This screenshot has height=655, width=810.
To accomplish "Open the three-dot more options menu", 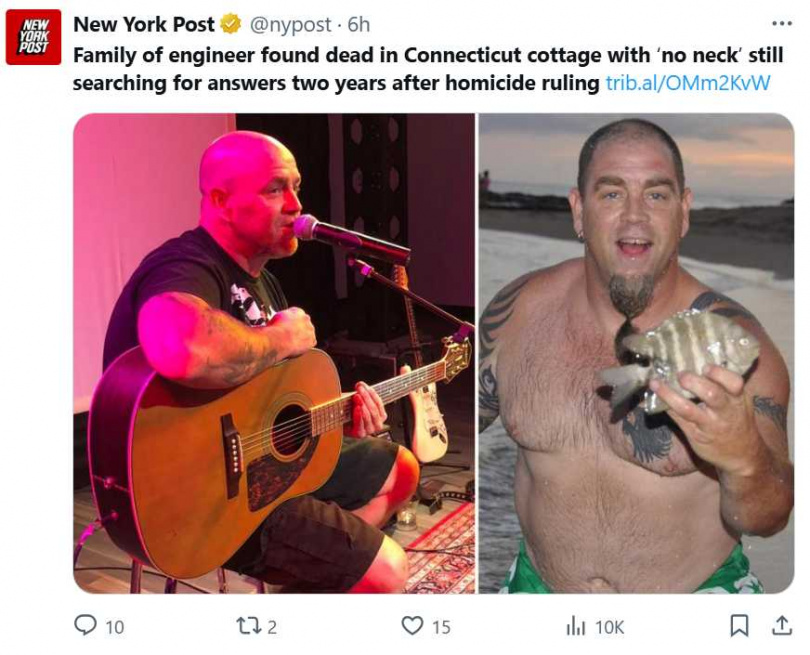I will [x=782, y=24].
